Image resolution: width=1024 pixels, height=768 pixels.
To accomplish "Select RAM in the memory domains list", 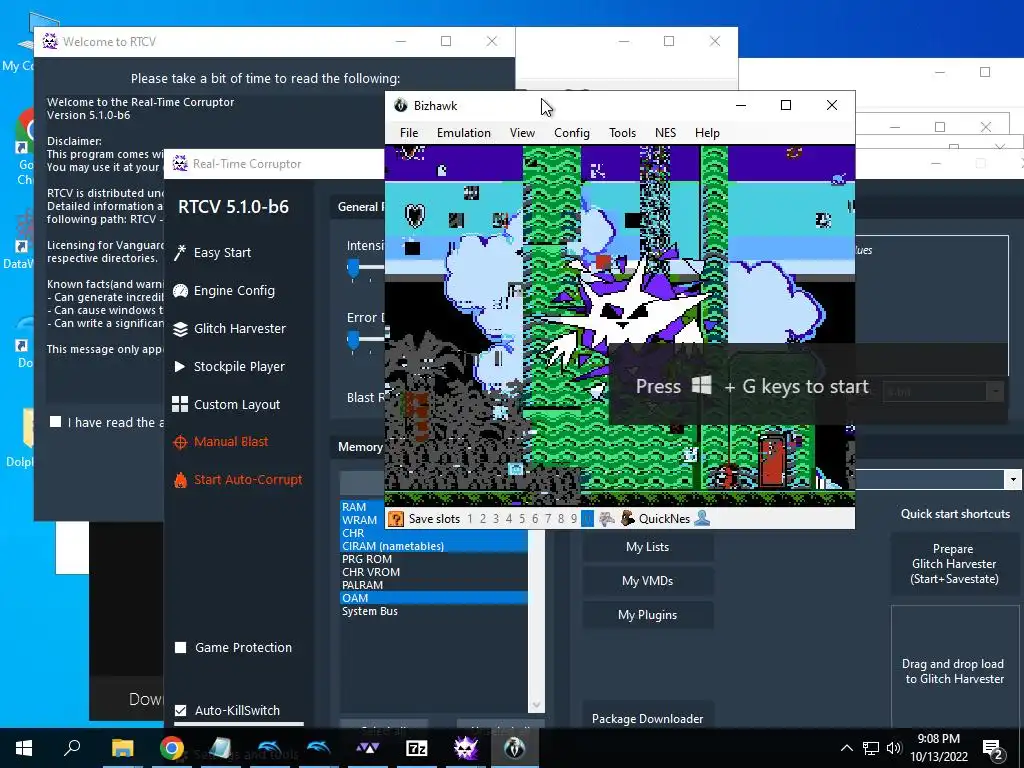I will point(434,507).
